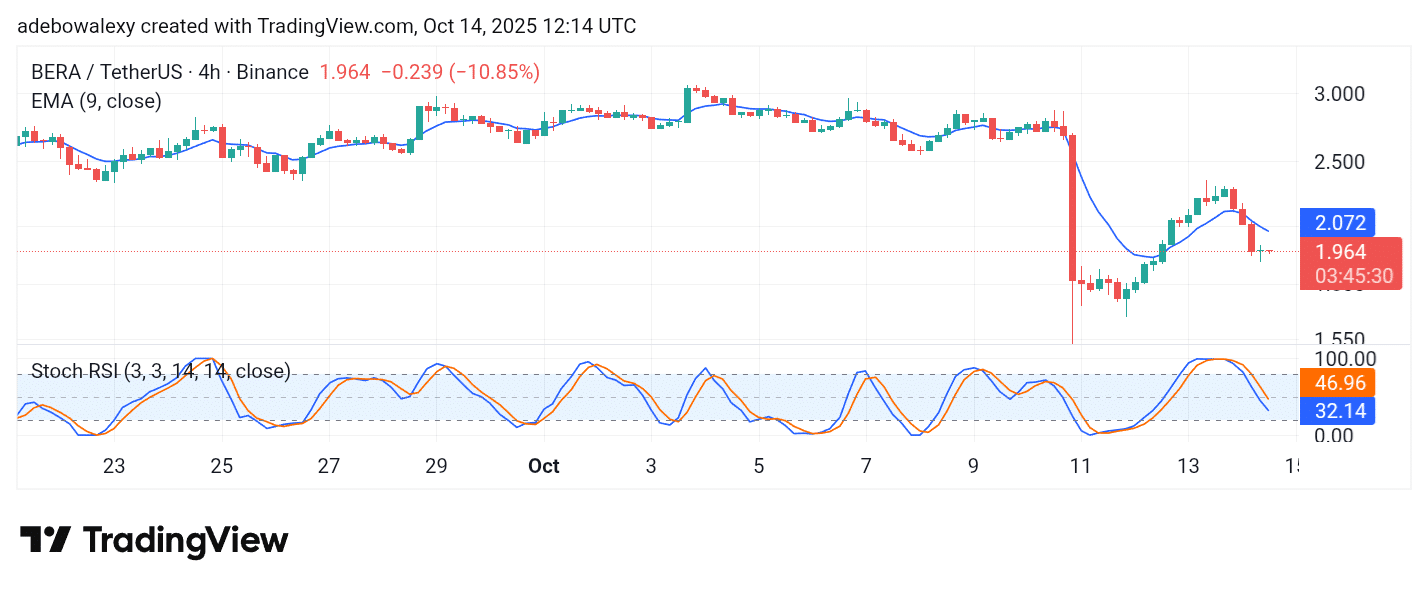This screenshot has height=591, width=1428.
Task: Click the 1.550 price axis label
Action: click(x=1337, y=340)
